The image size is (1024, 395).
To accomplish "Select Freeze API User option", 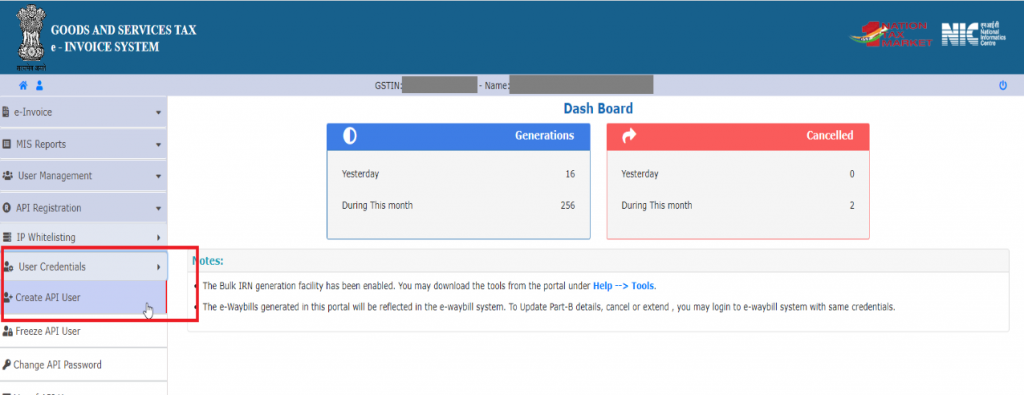I will [x=84, y=331].
